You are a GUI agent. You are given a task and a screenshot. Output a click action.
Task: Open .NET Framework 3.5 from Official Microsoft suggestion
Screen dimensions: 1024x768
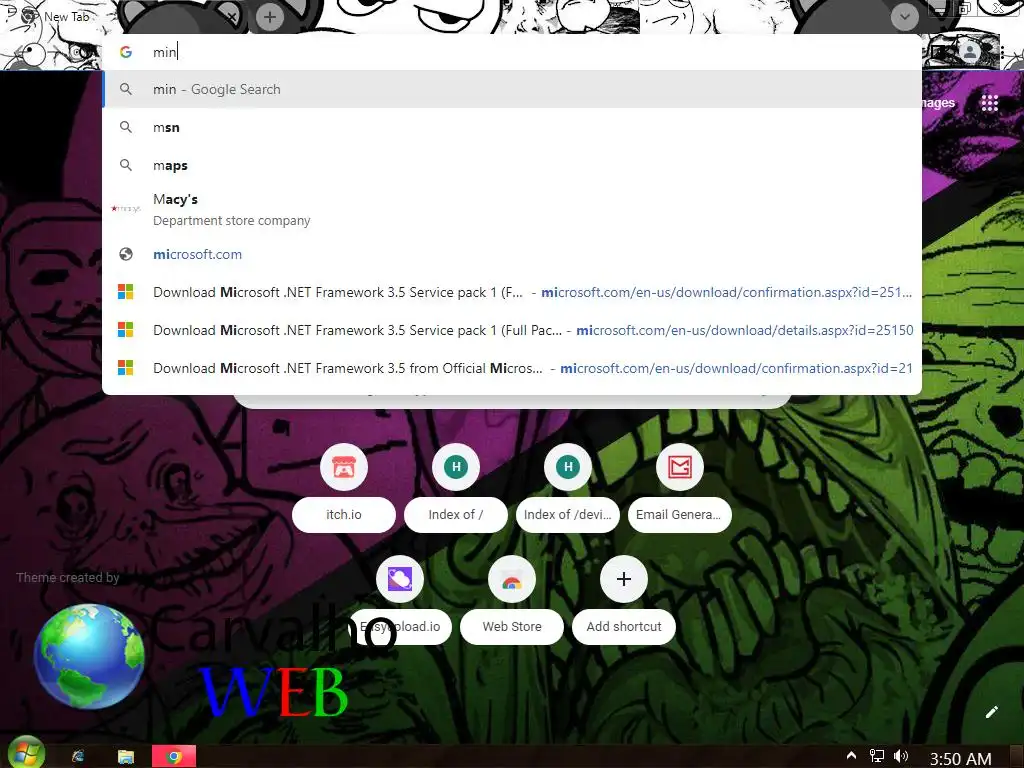[x=512, y=368]
